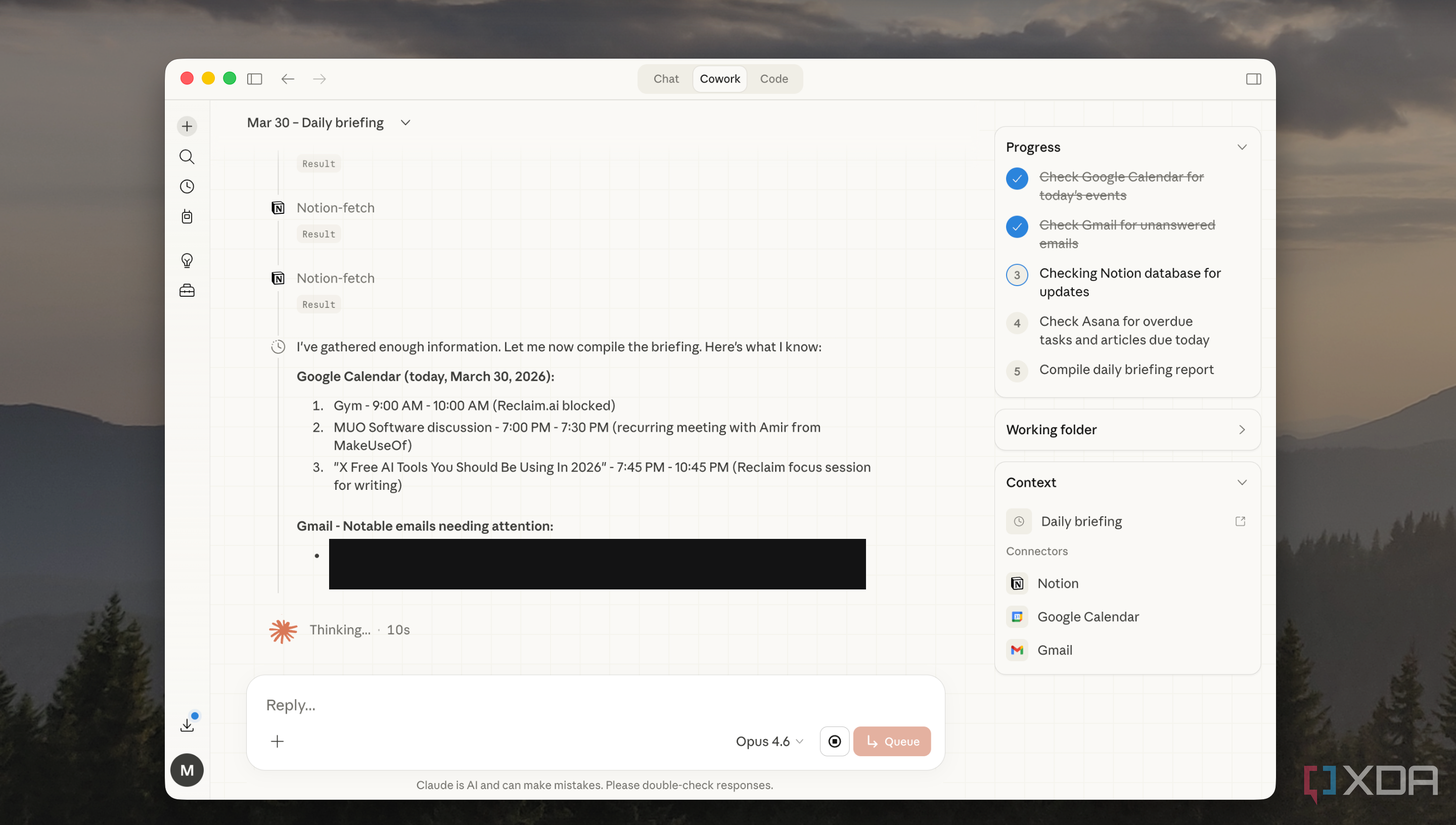1456x825 pixels.
Task: Toggle the left sidebar panel icon
Action: click(x=254, y=79)
